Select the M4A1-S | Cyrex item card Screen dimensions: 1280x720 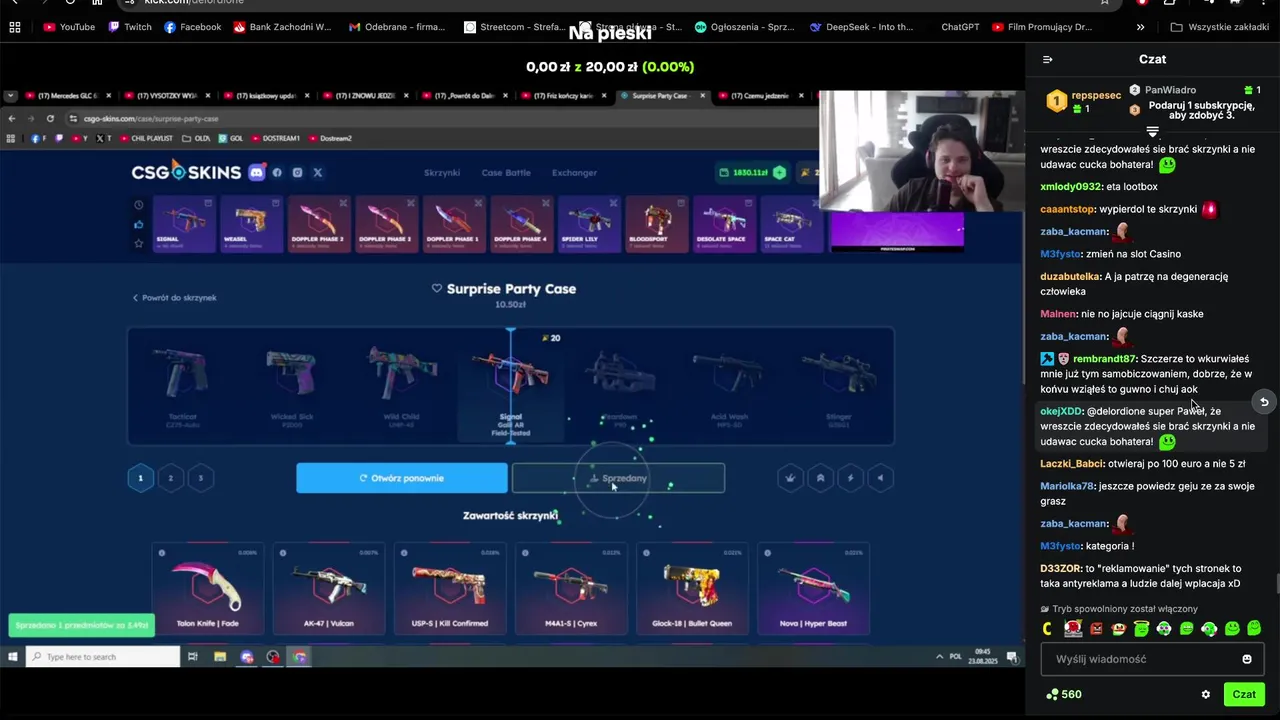click(x=571, y=589)
